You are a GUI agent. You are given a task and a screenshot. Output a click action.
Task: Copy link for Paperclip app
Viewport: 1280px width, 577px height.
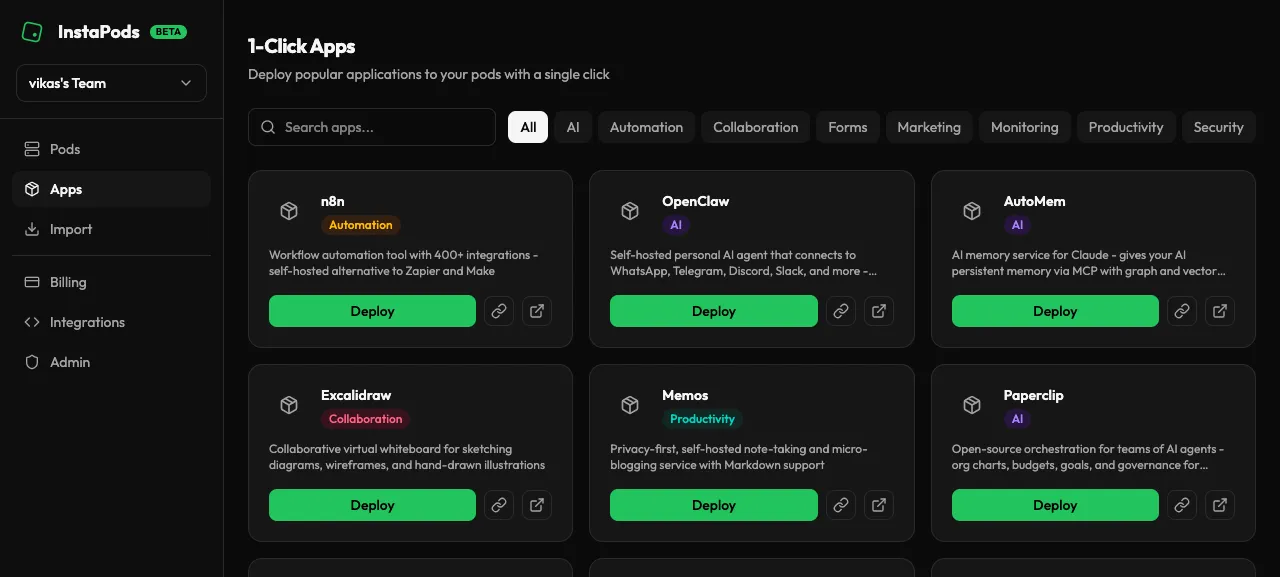coord(1182,505)
